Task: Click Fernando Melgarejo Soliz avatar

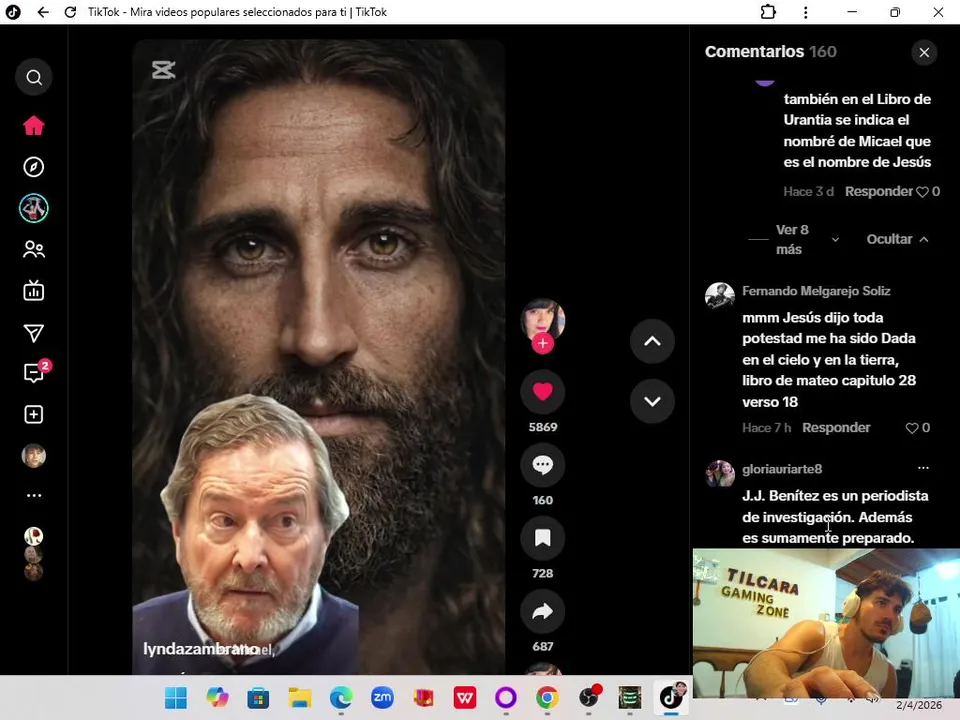Action: [719, 296]
